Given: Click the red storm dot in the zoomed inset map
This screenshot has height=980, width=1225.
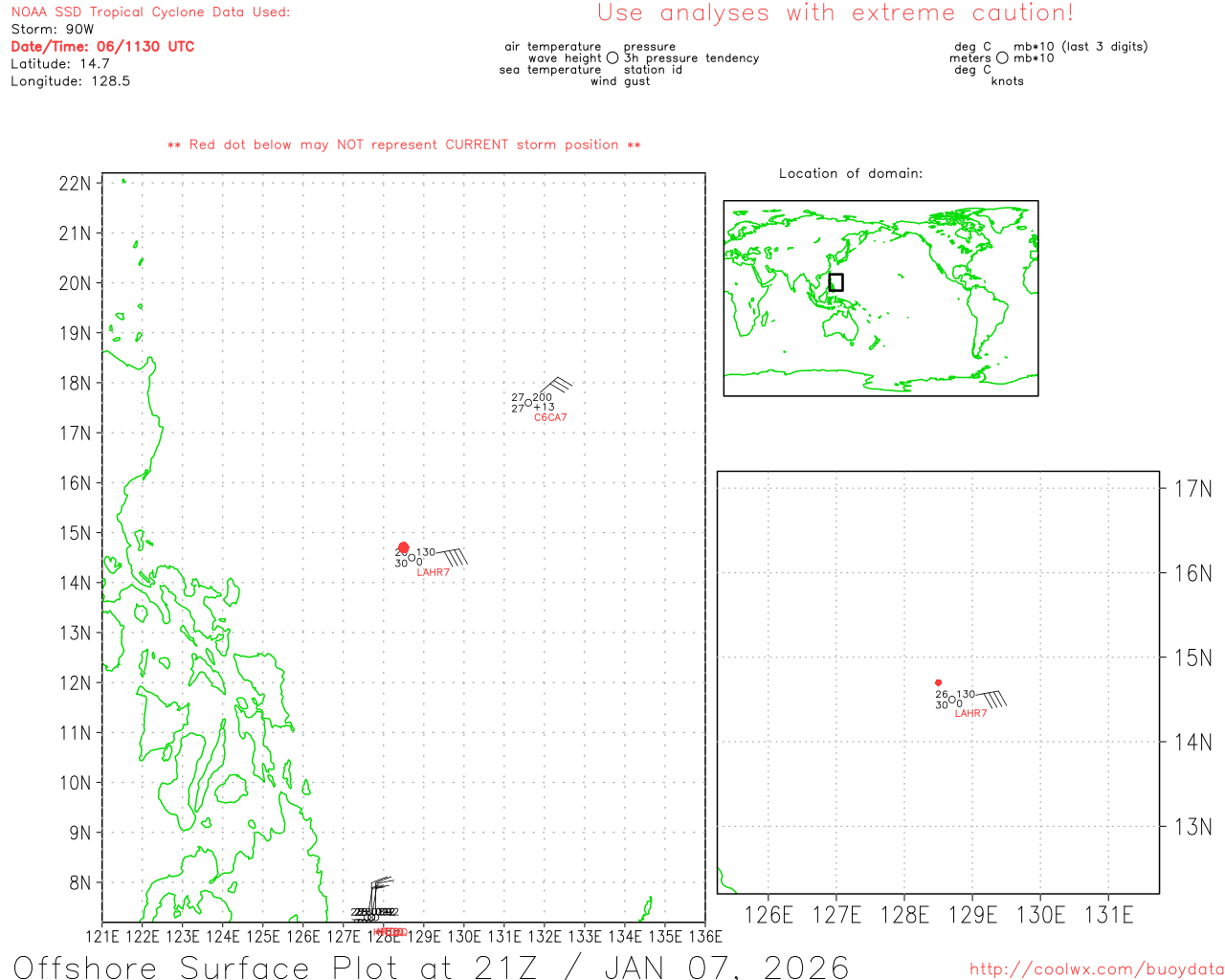Looking at the screenshot, I should click(938, 682).
